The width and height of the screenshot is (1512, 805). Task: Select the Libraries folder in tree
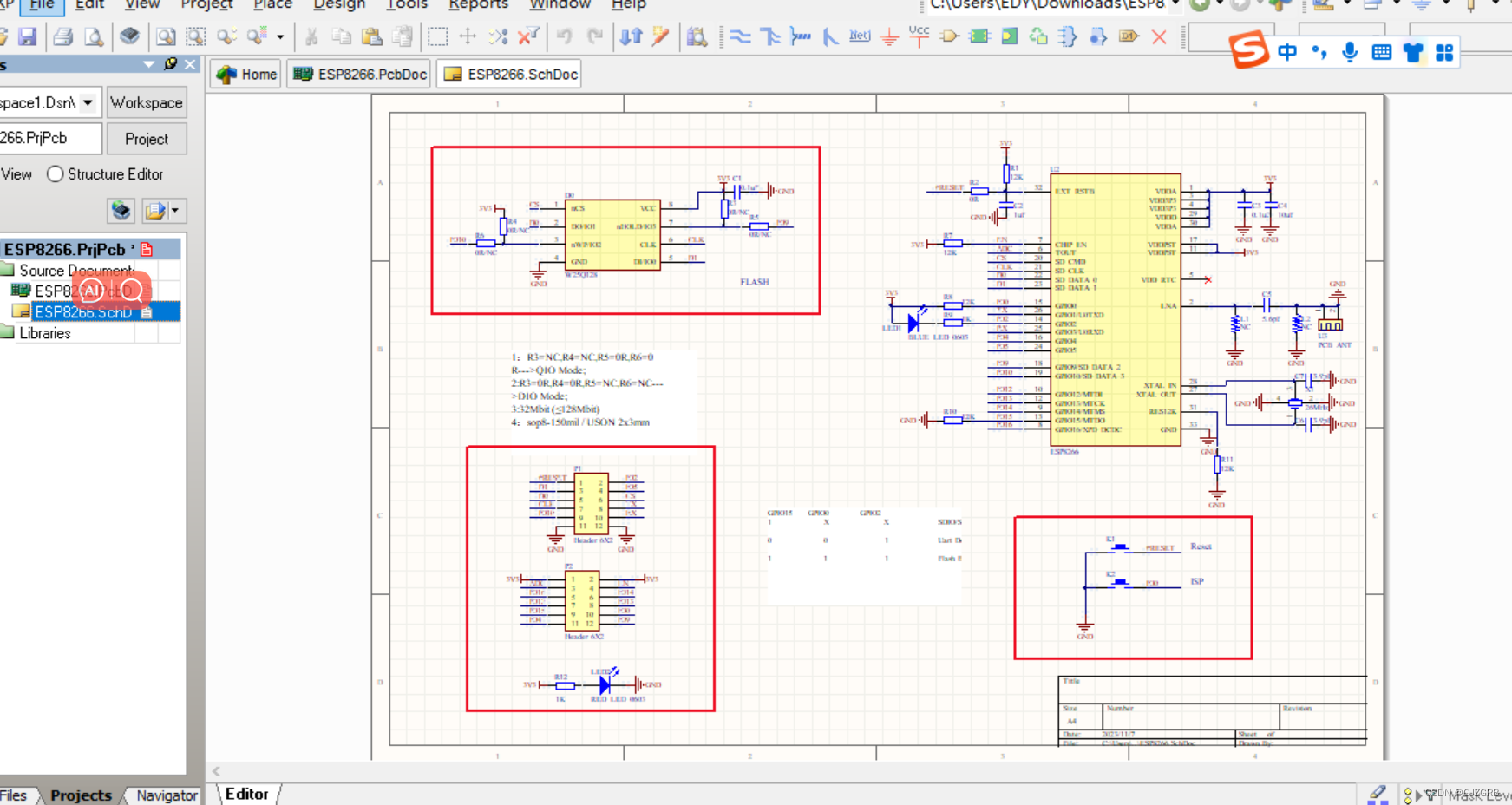pyautogui.click(x=44, y=333)
